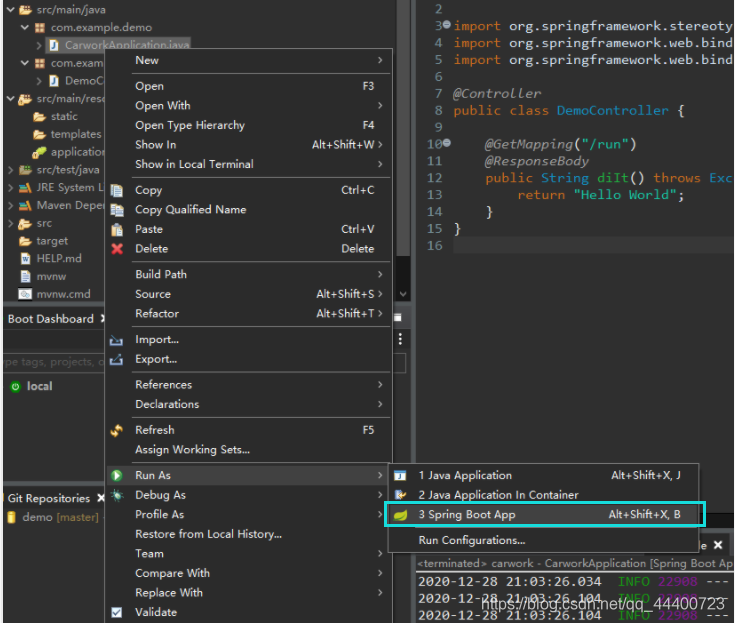
Task: Open Run Configurations dialog
Action: coord(544,540)
